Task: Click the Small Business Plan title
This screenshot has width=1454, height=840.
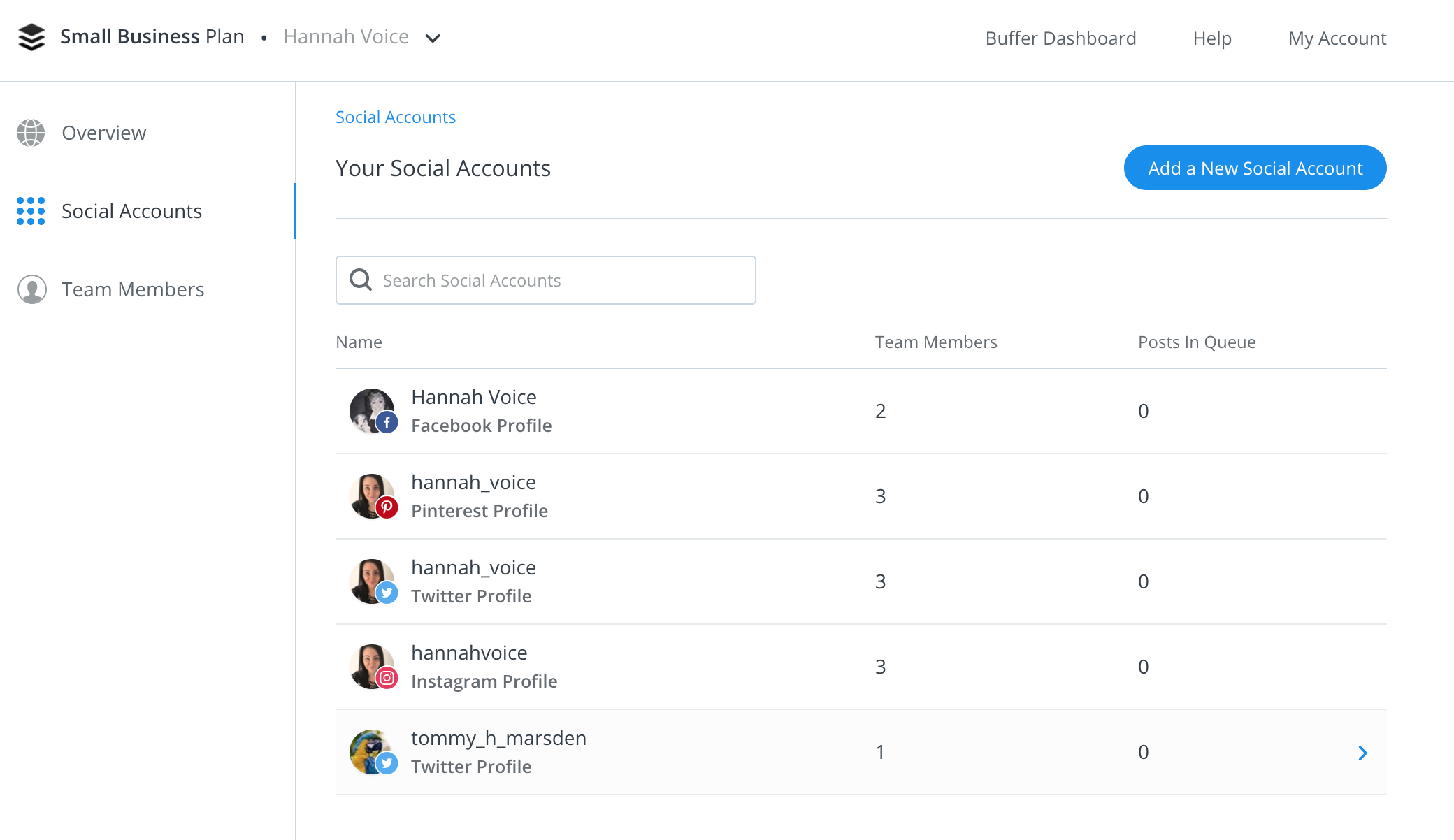Action: click(152, 36)
